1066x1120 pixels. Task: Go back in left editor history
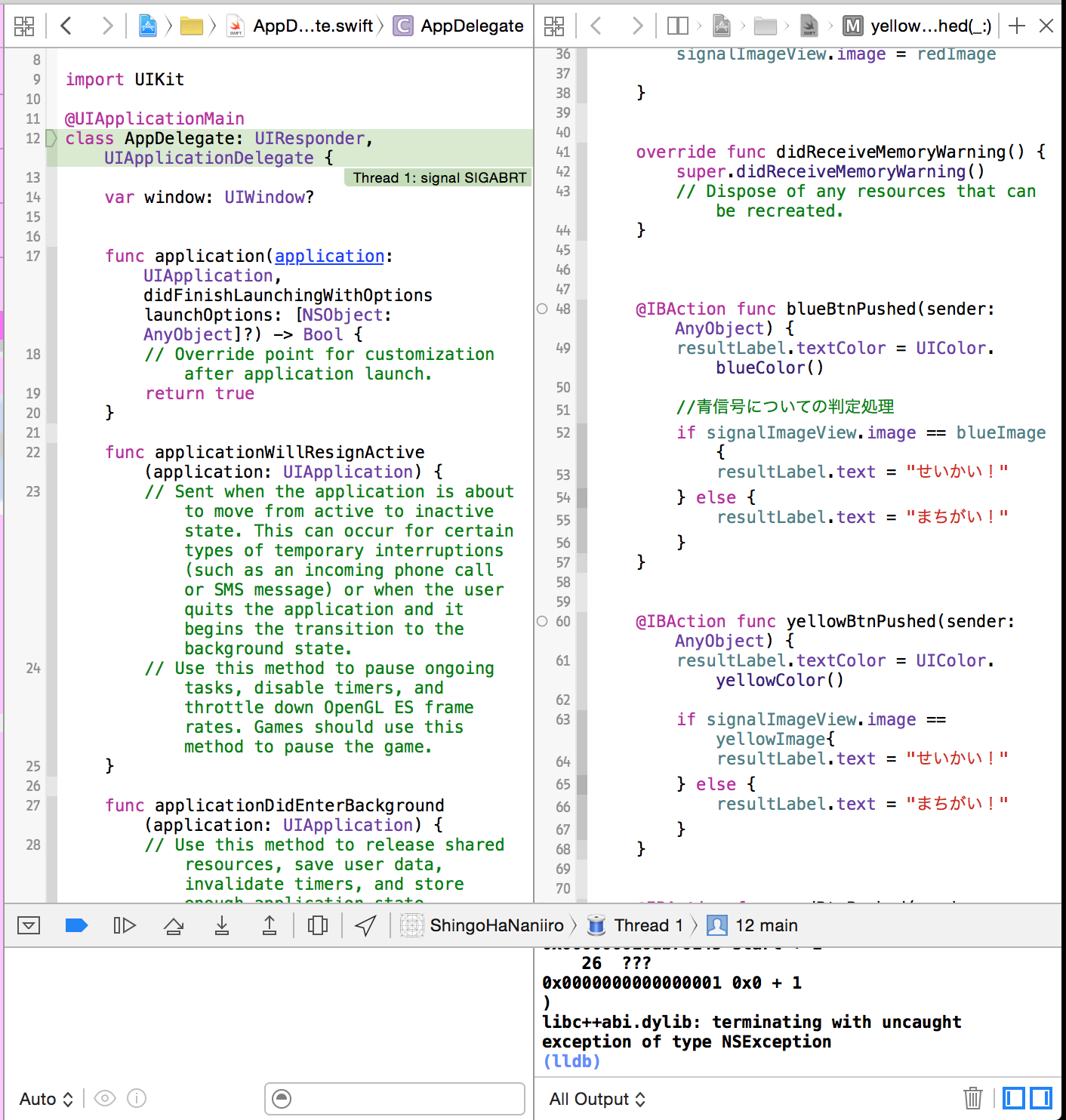coord(66,26)
